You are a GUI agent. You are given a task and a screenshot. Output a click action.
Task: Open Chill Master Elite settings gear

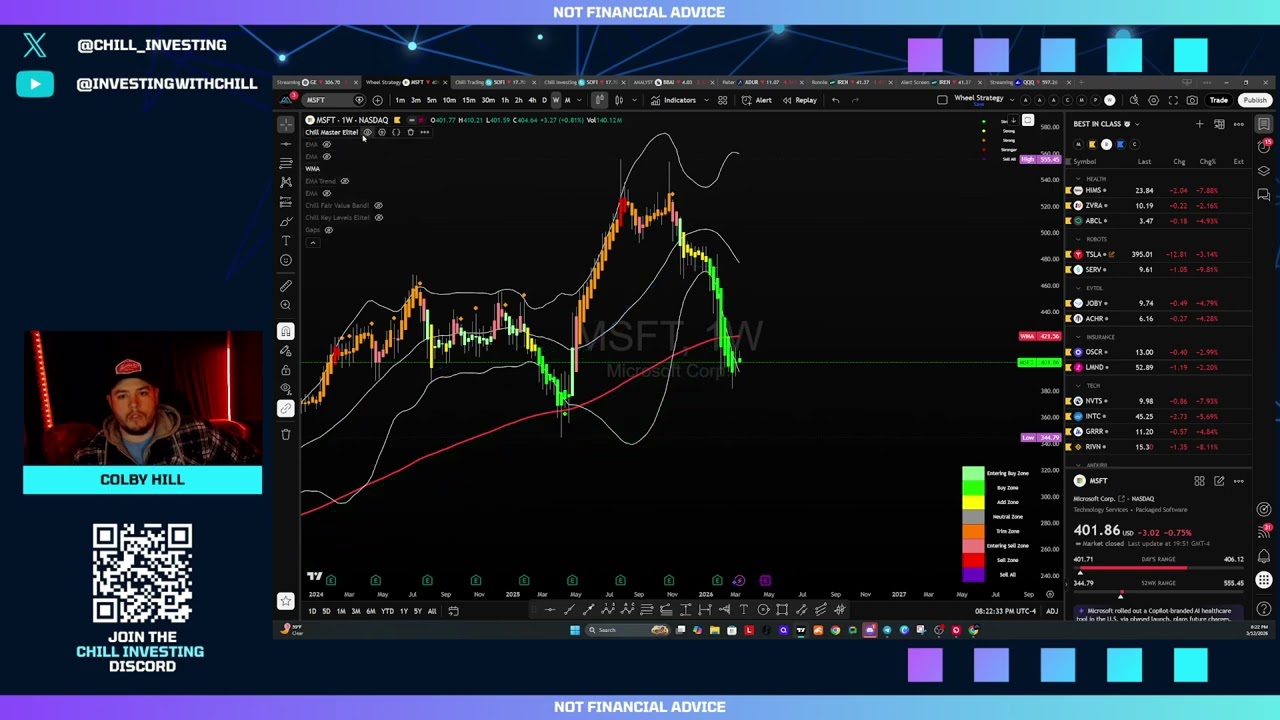pyautogui.click(x=382, y=132)
